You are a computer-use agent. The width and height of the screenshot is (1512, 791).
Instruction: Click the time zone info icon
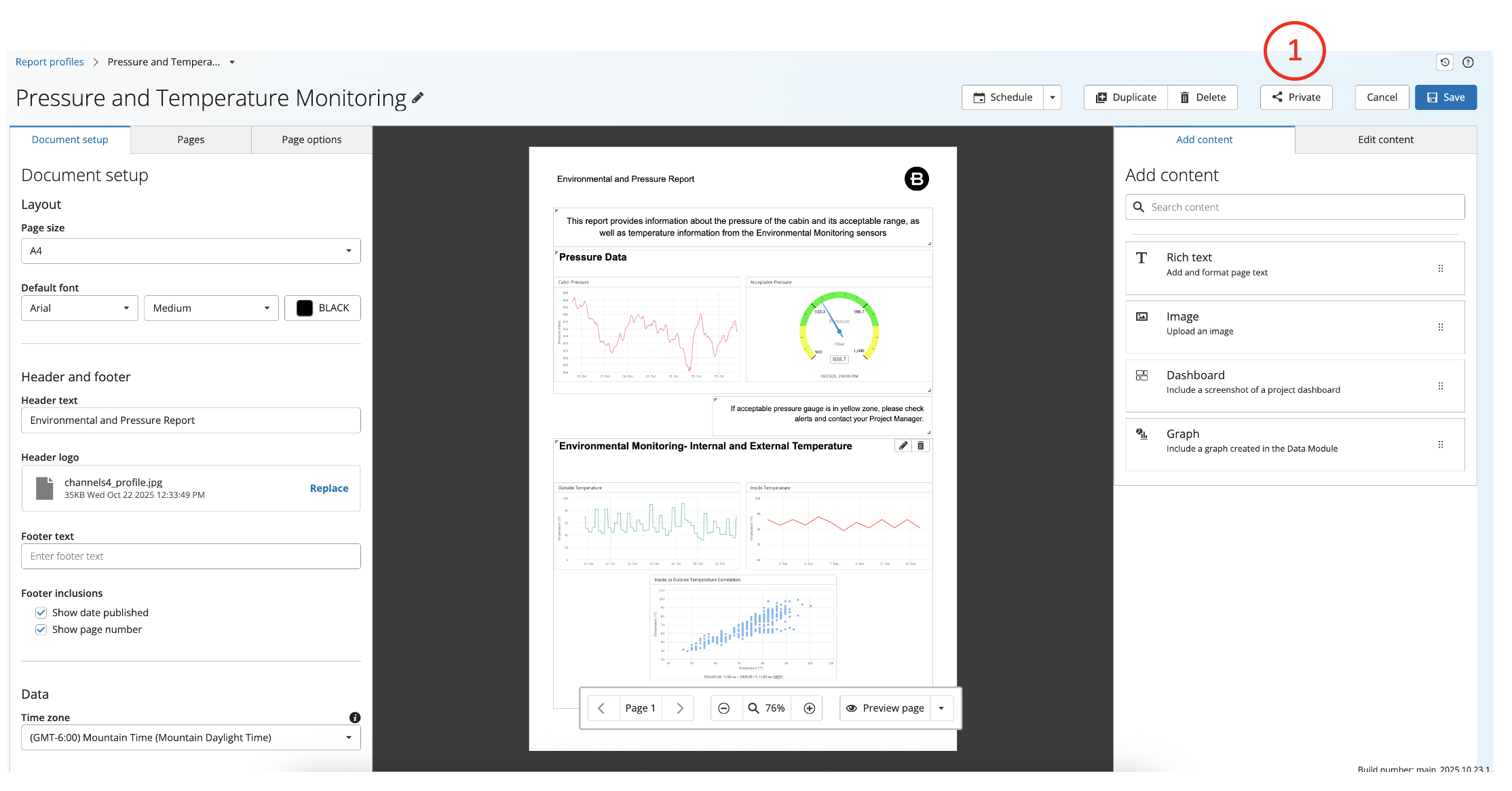tap(355, 718)
